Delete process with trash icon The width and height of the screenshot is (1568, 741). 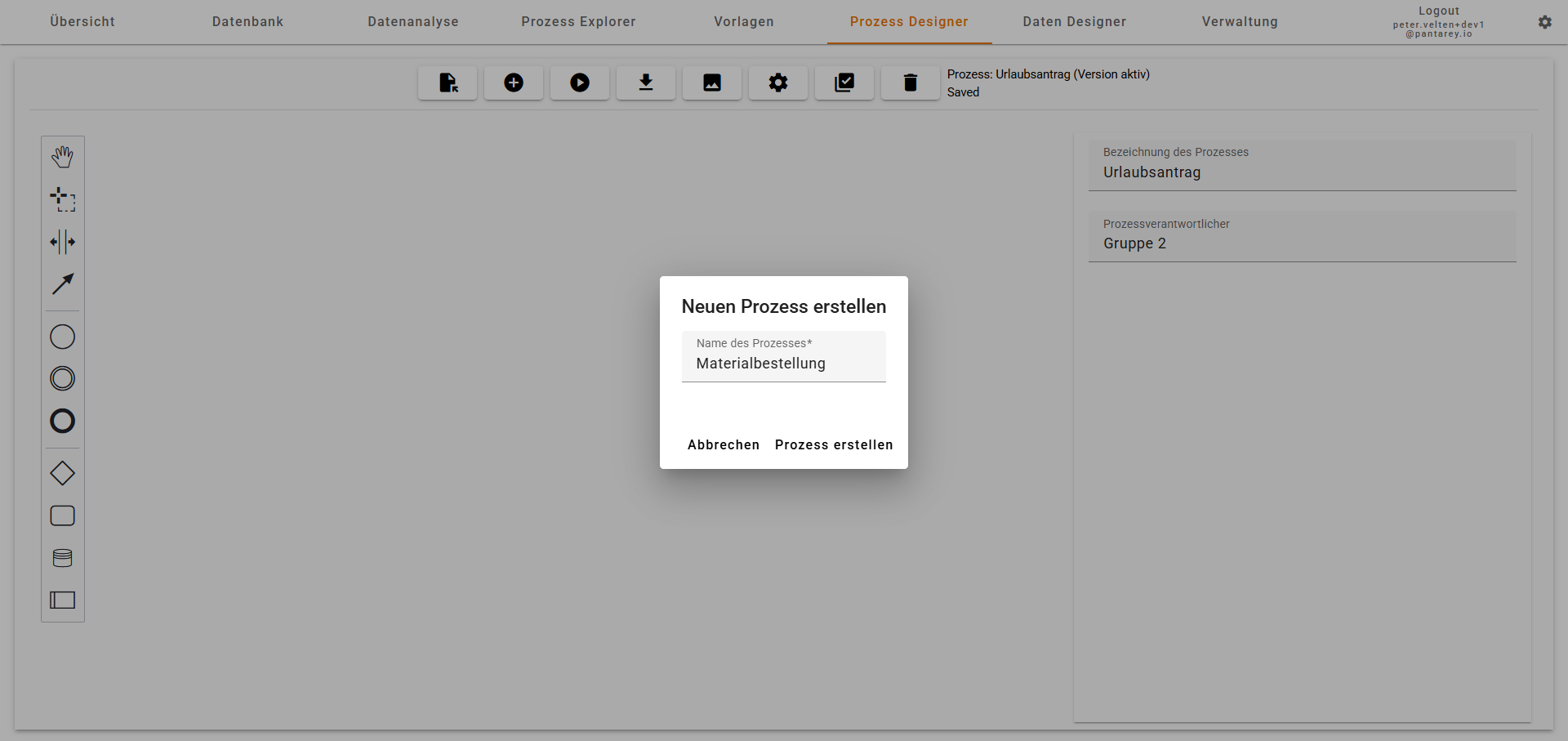pyautogui.click(x=911, y=83)
